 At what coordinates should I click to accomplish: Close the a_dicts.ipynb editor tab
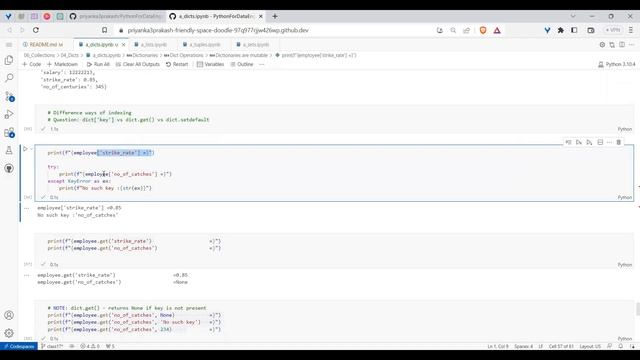tap(124, 44)
